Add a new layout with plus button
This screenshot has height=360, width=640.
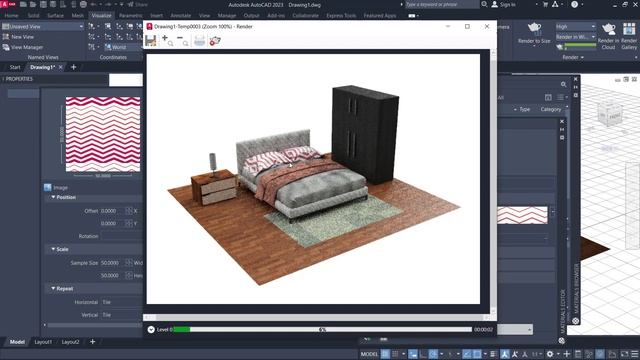(x=93, y=342)
